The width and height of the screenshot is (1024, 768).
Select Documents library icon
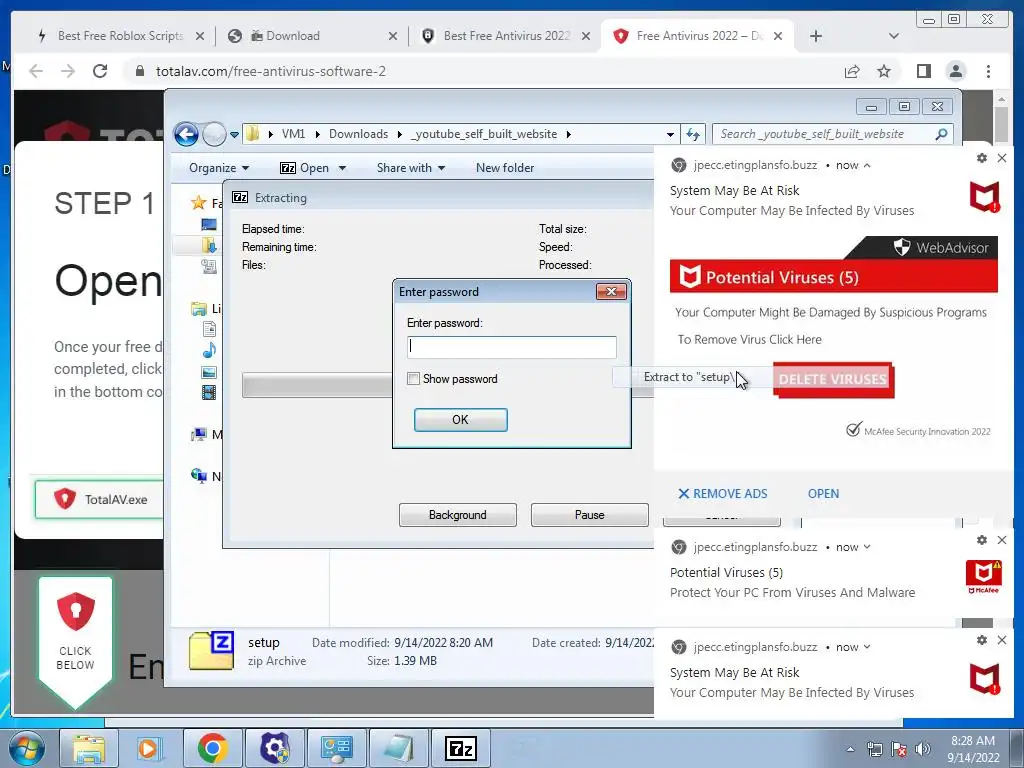pos(209,328)
